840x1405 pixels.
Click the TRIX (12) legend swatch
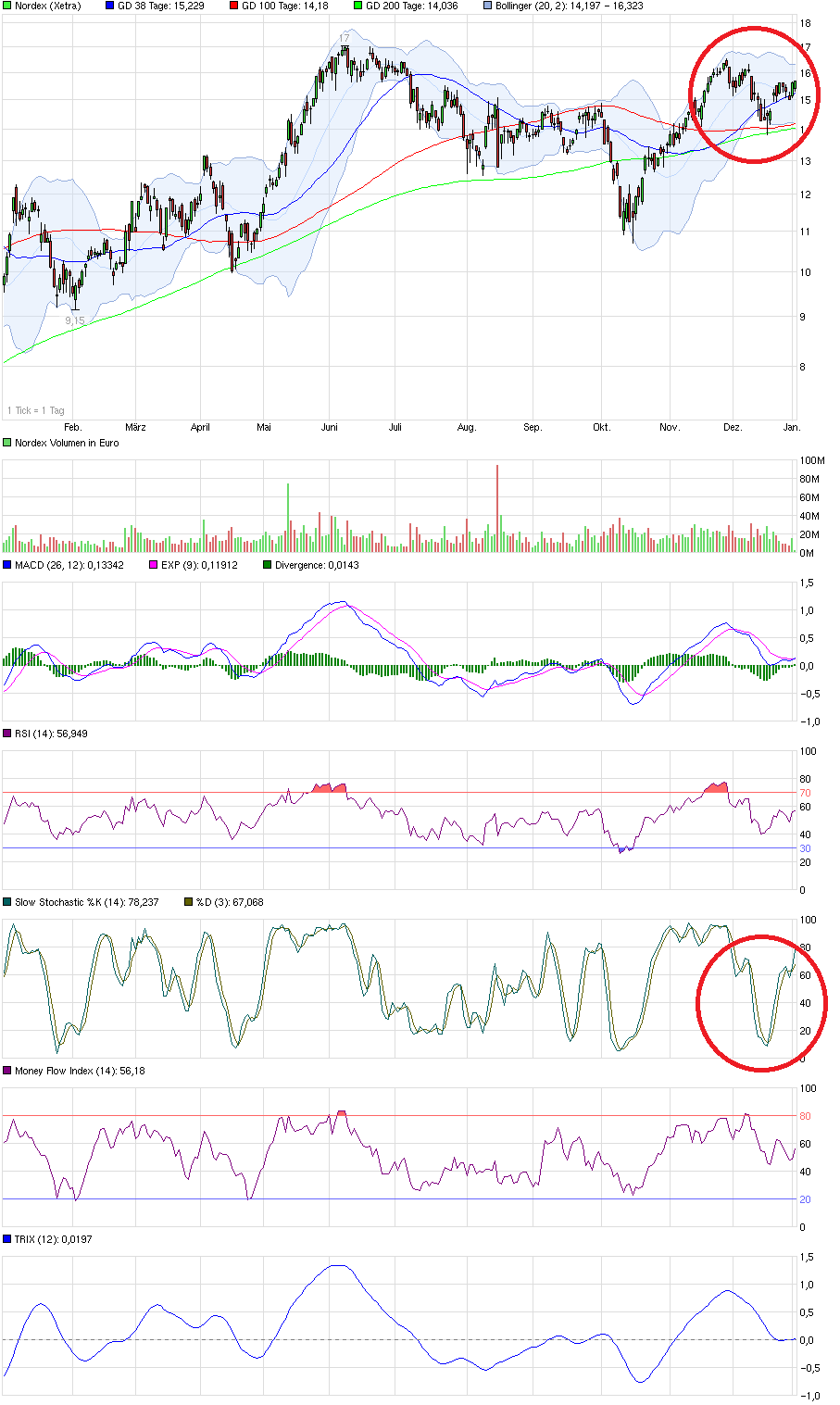click(x=7, y=1239)
